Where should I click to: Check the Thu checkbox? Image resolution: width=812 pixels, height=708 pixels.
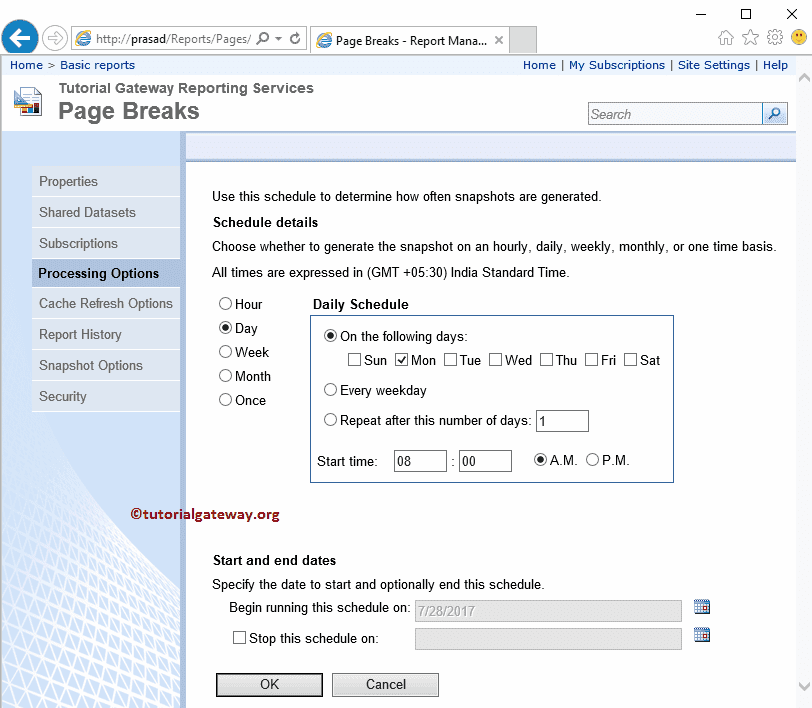pos(546,359)
